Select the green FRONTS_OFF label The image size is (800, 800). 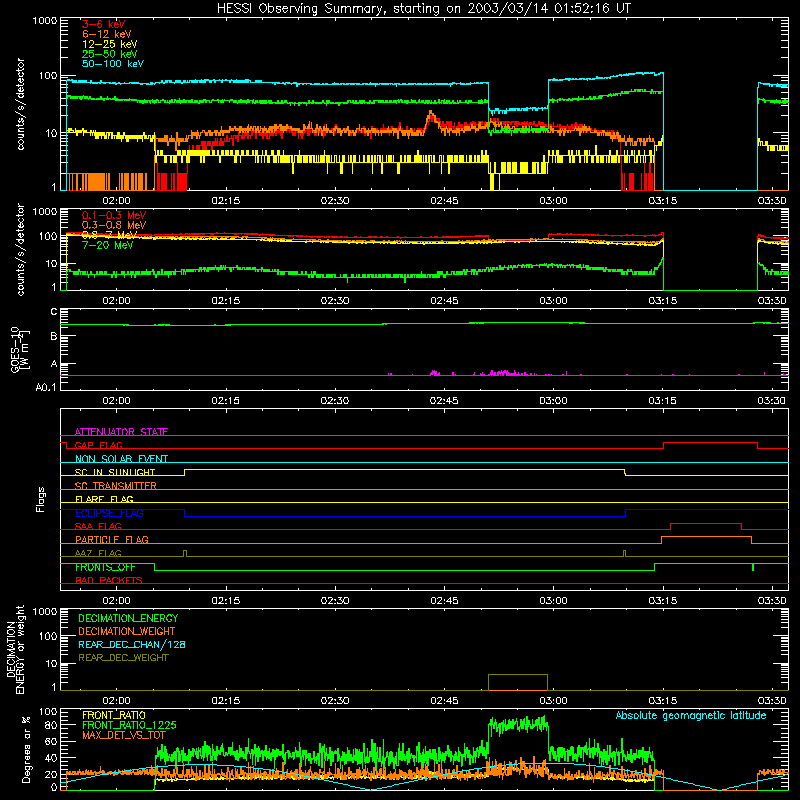[106, 567]
